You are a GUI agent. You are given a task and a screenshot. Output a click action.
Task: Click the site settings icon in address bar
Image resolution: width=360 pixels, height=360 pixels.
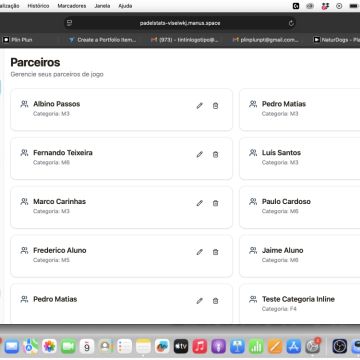coord(69,23)
